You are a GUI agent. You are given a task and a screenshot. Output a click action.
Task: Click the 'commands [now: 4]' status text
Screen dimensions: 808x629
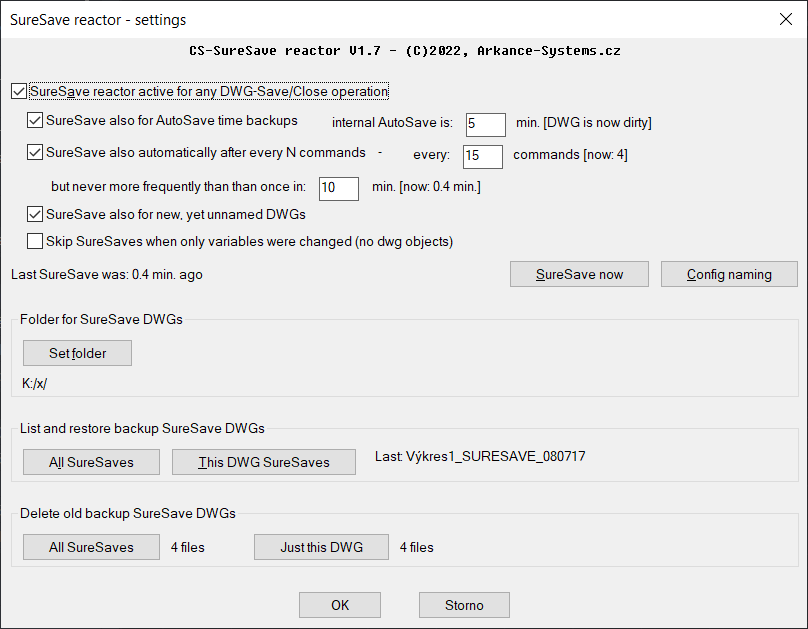tap(570, 155)
